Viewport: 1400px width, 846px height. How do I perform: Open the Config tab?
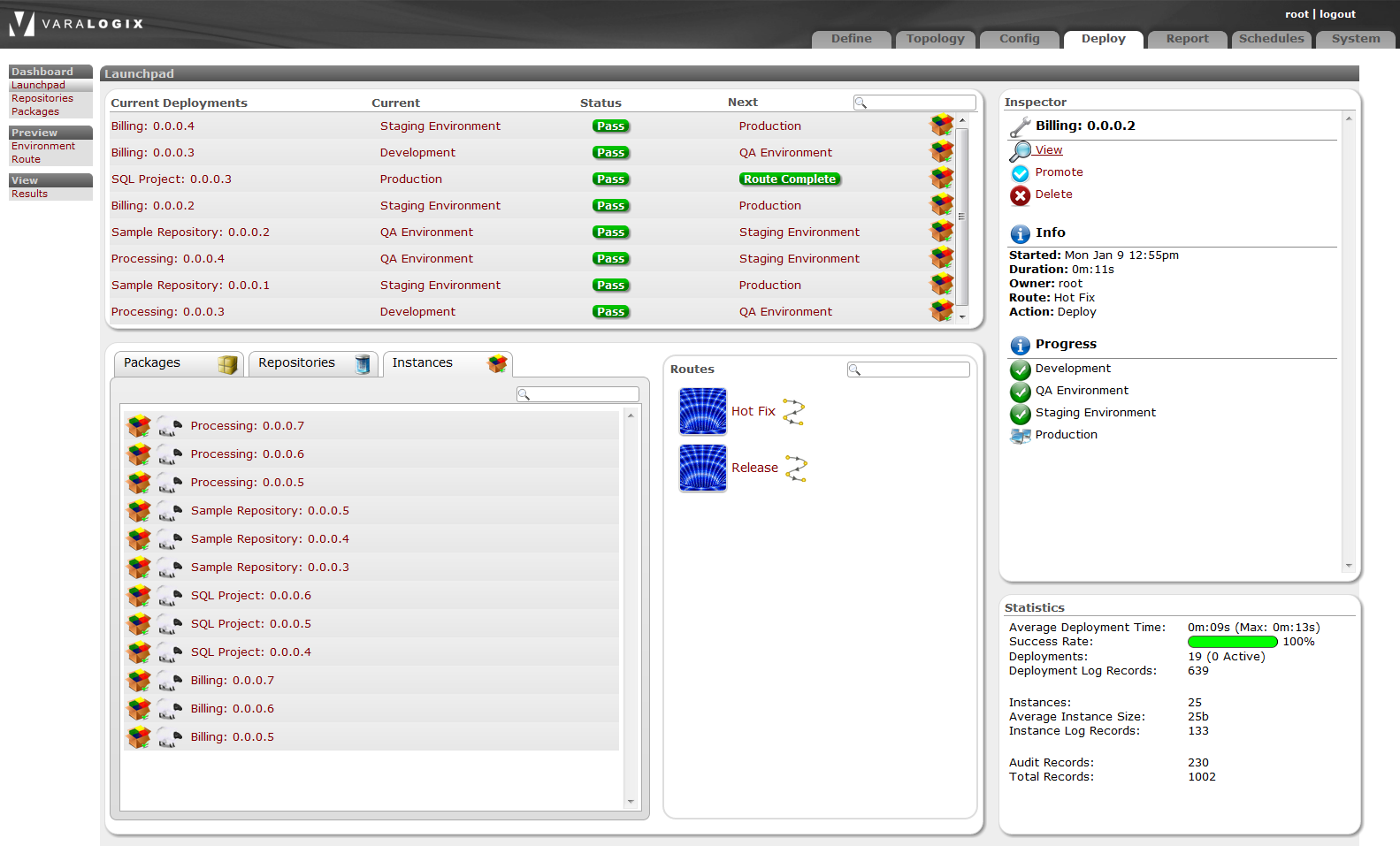(x=1020, y=39)
